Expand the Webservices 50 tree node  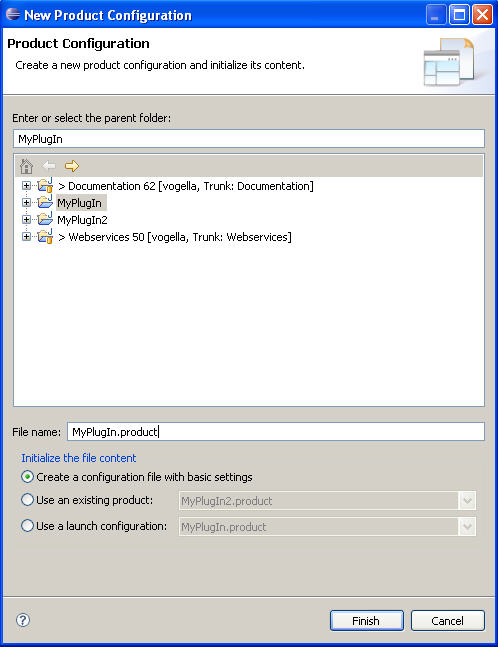tap(26, 236)
